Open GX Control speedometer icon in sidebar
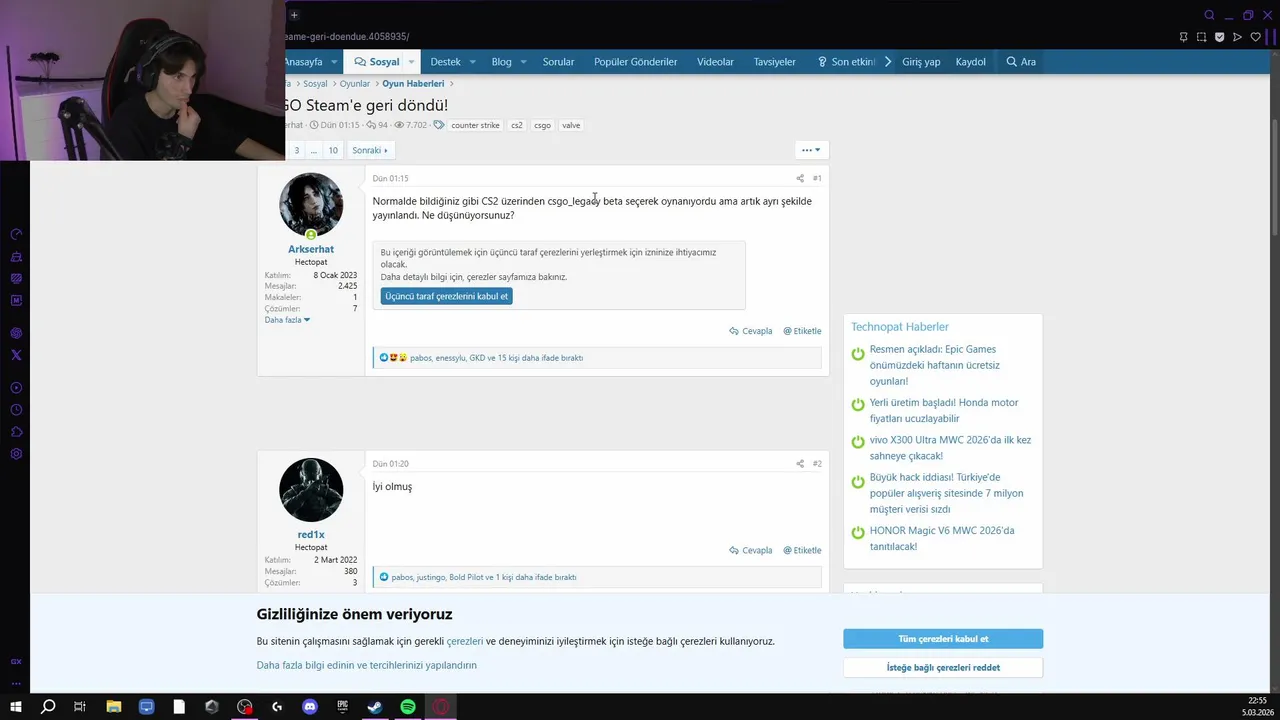This screenshot has height=720, width=1280. (x=16, y=234)
